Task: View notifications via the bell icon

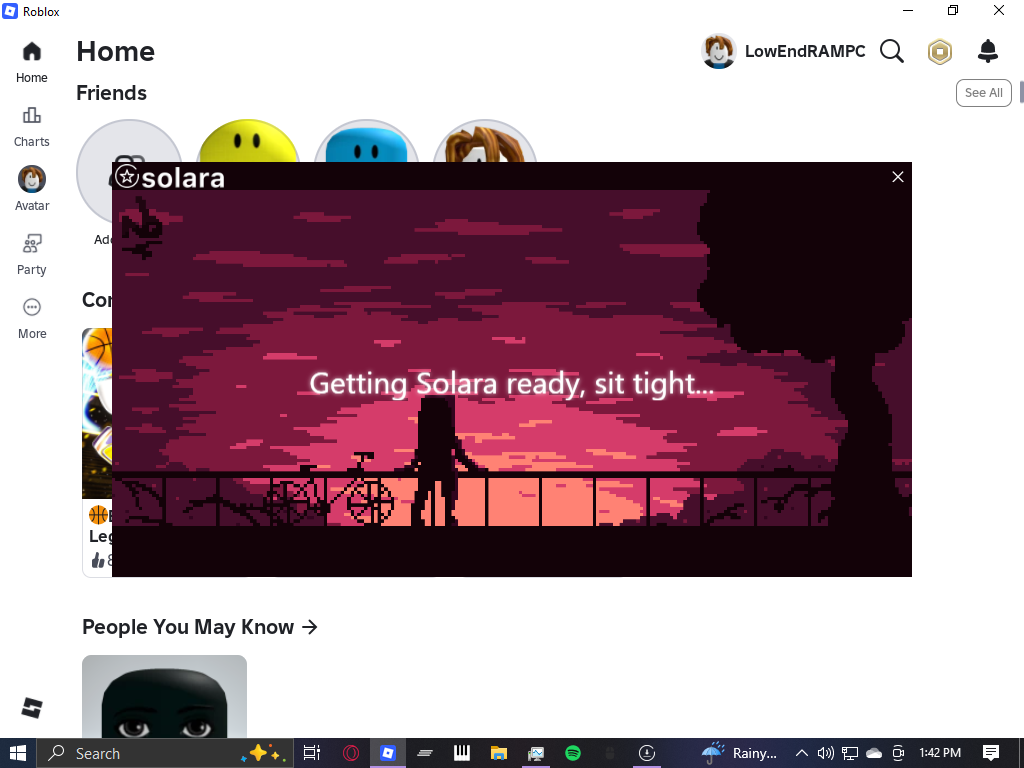Action: tap(987, 51)
